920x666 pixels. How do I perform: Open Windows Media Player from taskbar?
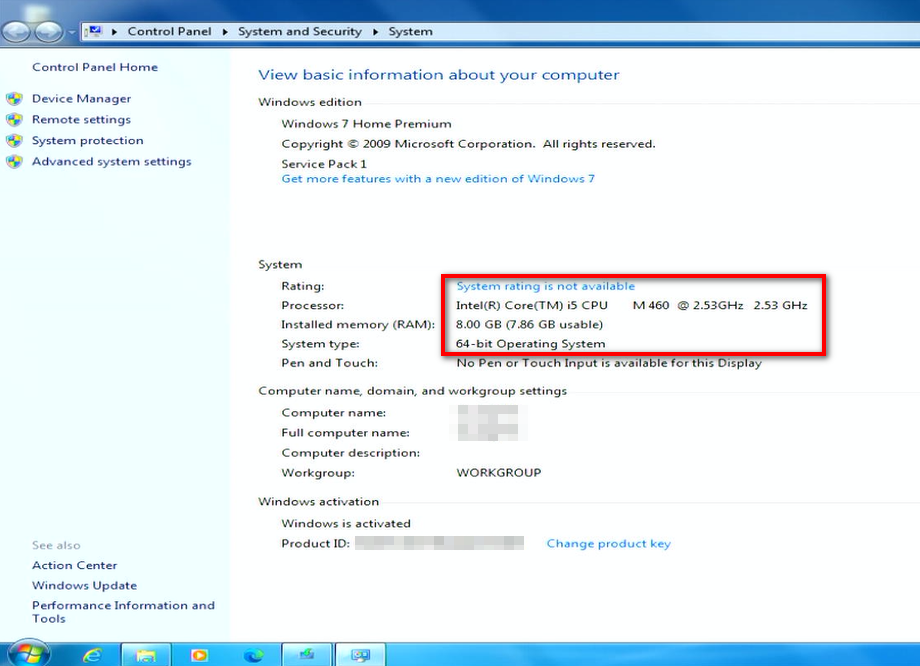(x=199, y=655)
